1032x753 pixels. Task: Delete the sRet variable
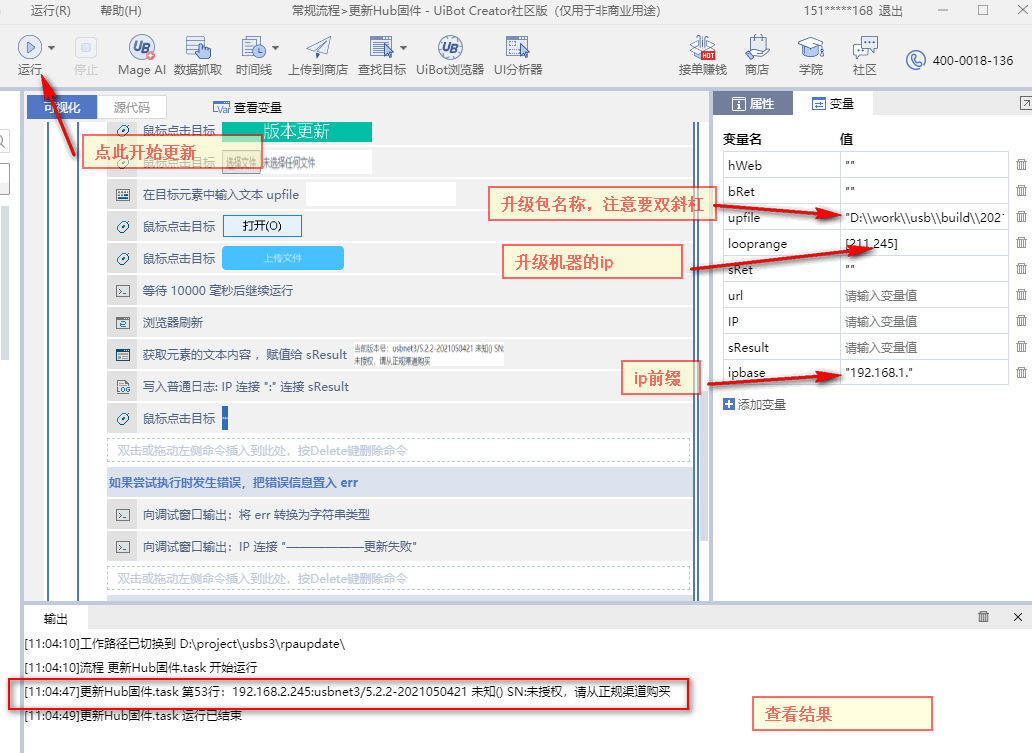1021,269
